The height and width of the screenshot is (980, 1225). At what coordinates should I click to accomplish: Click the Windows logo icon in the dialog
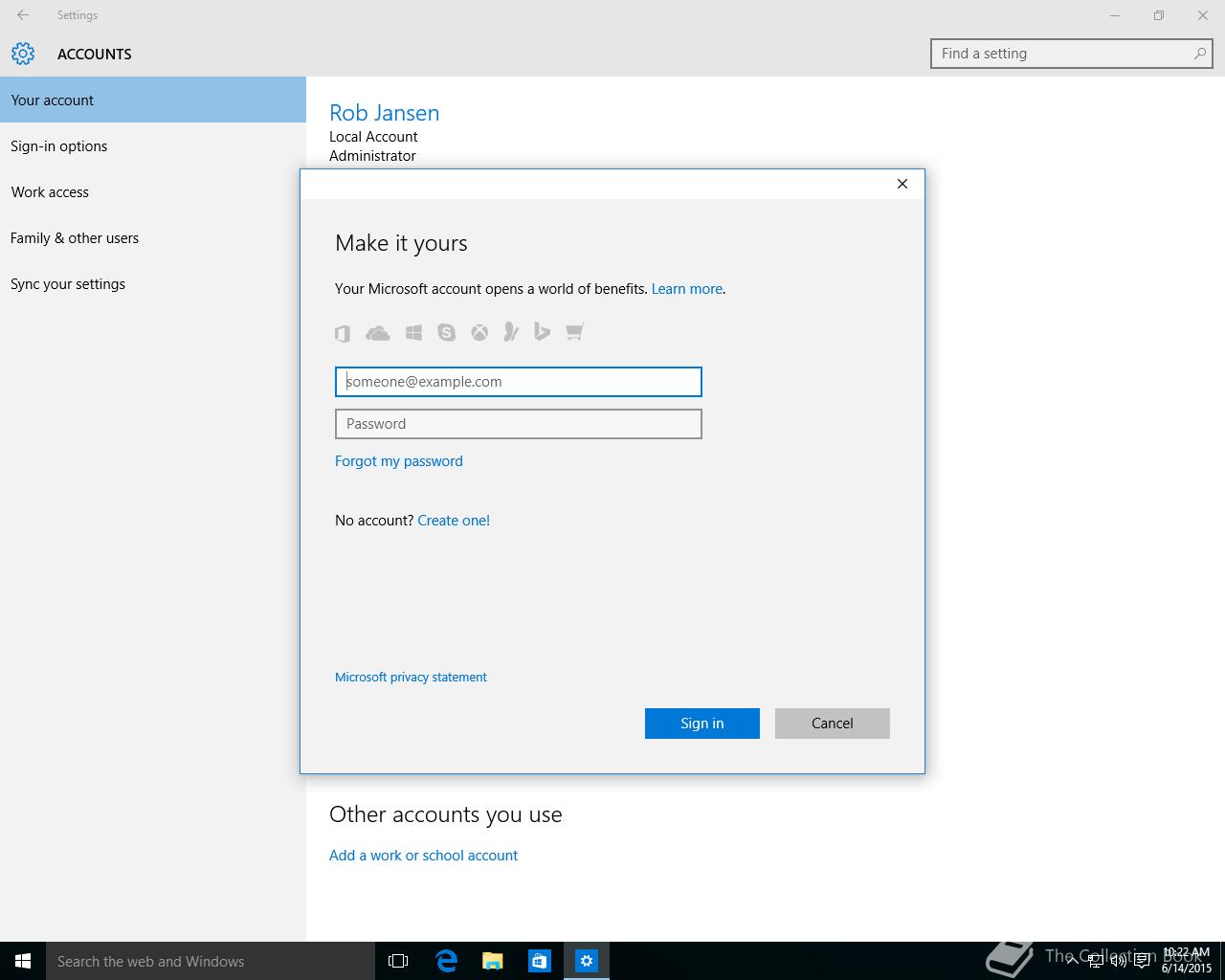click(413, 332)
